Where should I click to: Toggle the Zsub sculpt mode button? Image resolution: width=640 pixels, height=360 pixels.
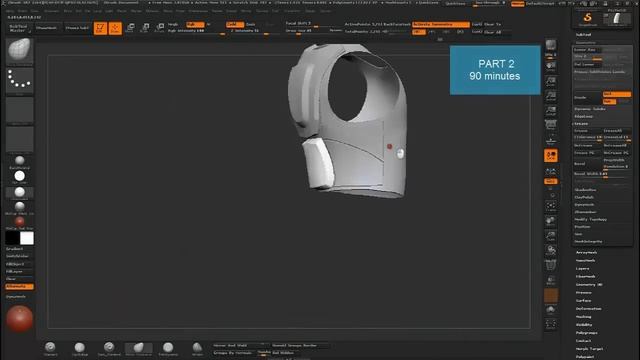tap(251, 24)
